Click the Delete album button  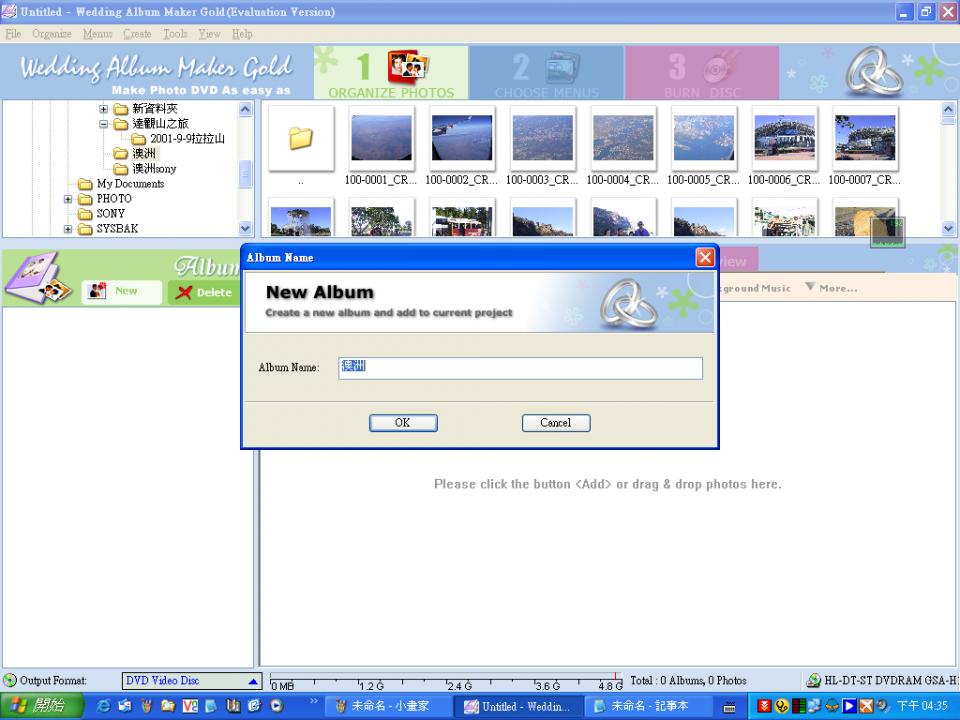[x=204, y=292]
